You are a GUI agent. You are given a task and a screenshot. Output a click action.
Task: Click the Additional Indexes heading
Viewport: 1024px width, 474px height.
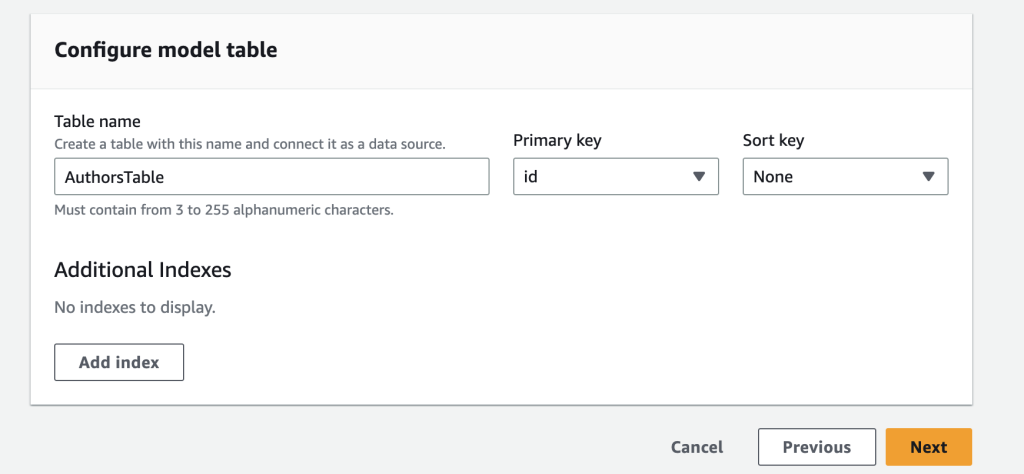[142, 269]
